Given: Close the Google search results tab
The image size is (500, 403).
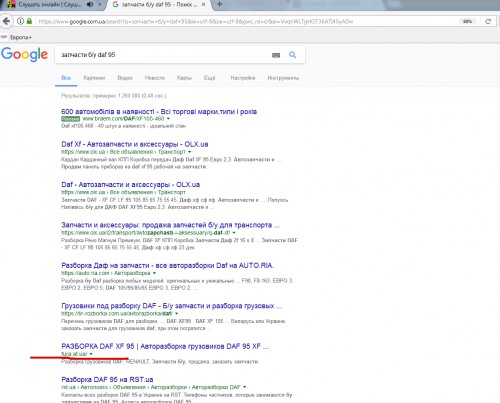Looking at the screenshot, I should (x=203, y=5).
